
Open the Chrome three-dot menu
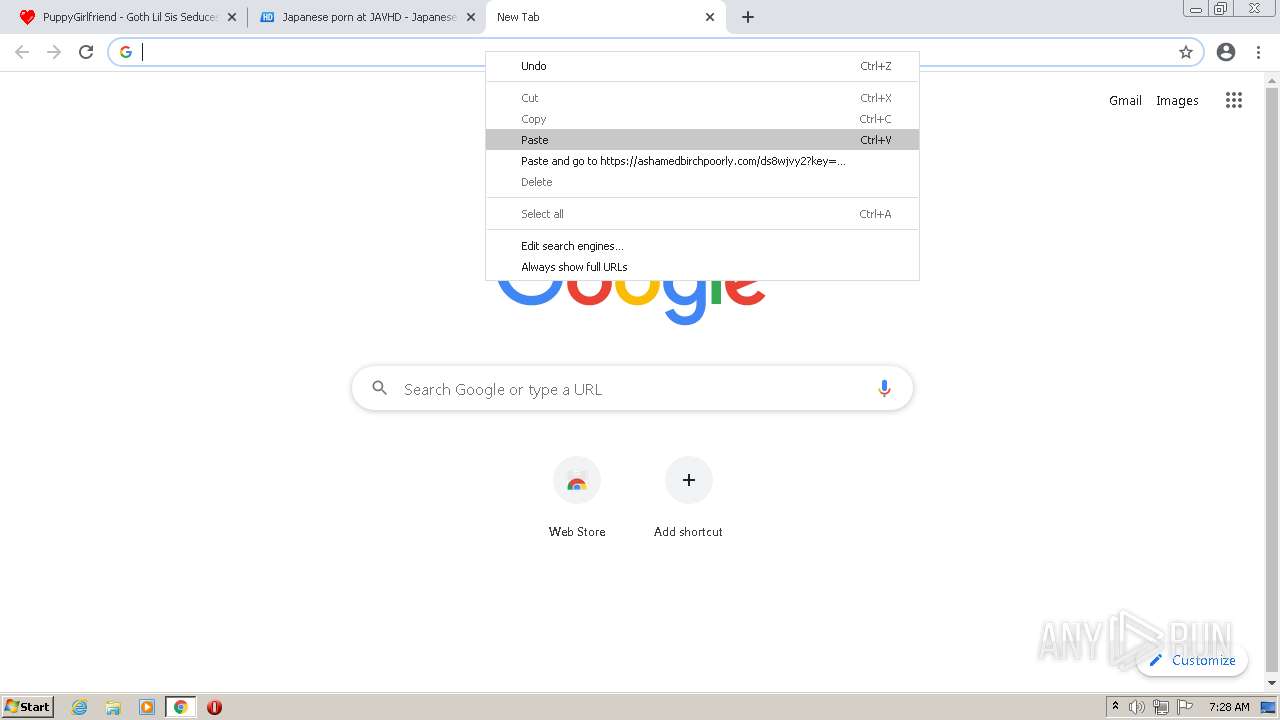(x=1258, y=52)
